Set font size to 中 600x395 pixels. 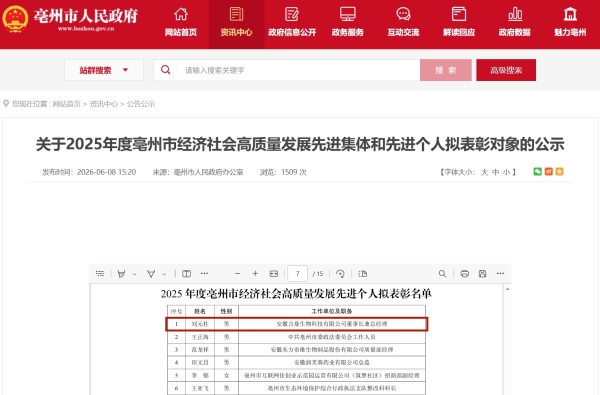(x=496, y=172)
